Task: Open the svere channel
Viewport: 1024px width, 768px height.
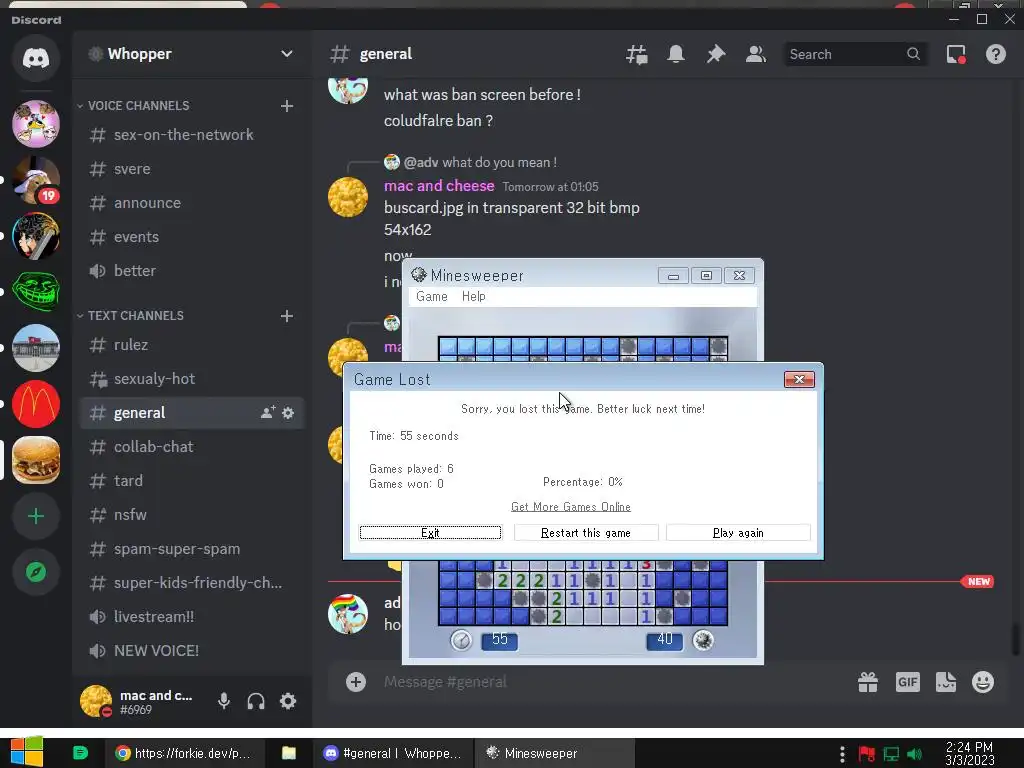Action: [x=191, y=168]
